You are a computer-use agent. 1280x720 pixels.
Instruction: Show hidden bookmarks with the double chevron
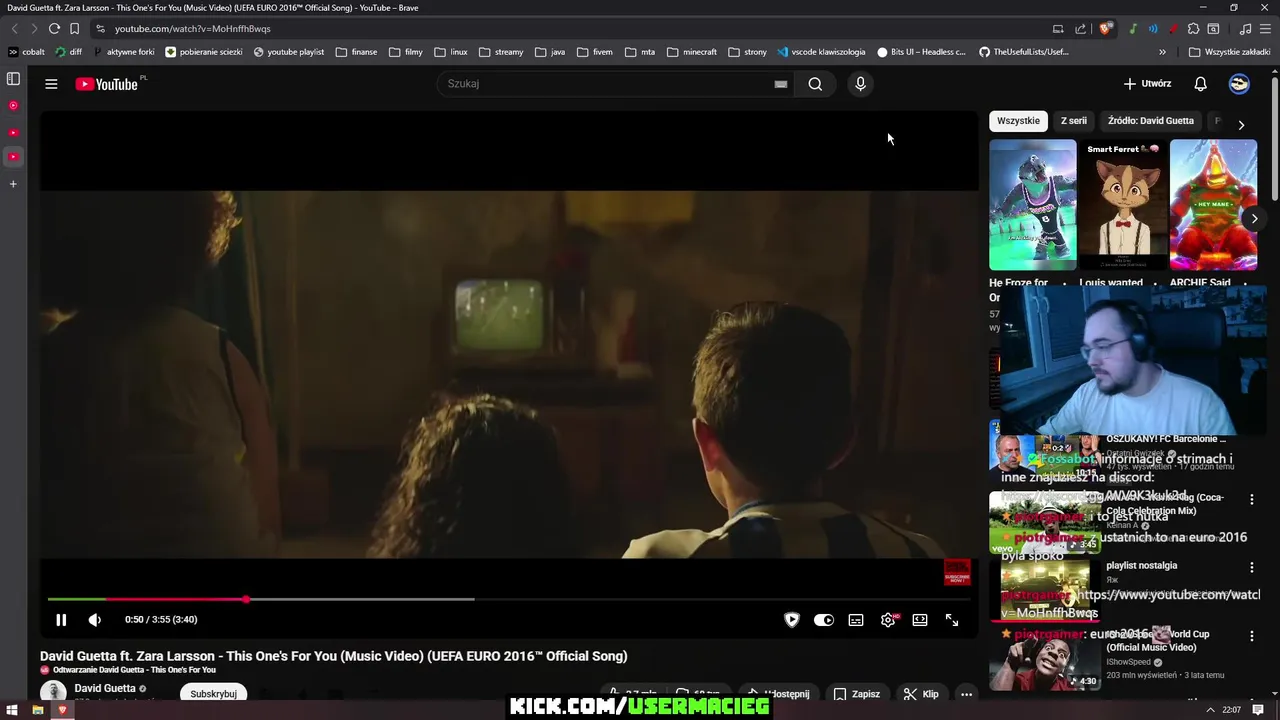click(1162, 52)
